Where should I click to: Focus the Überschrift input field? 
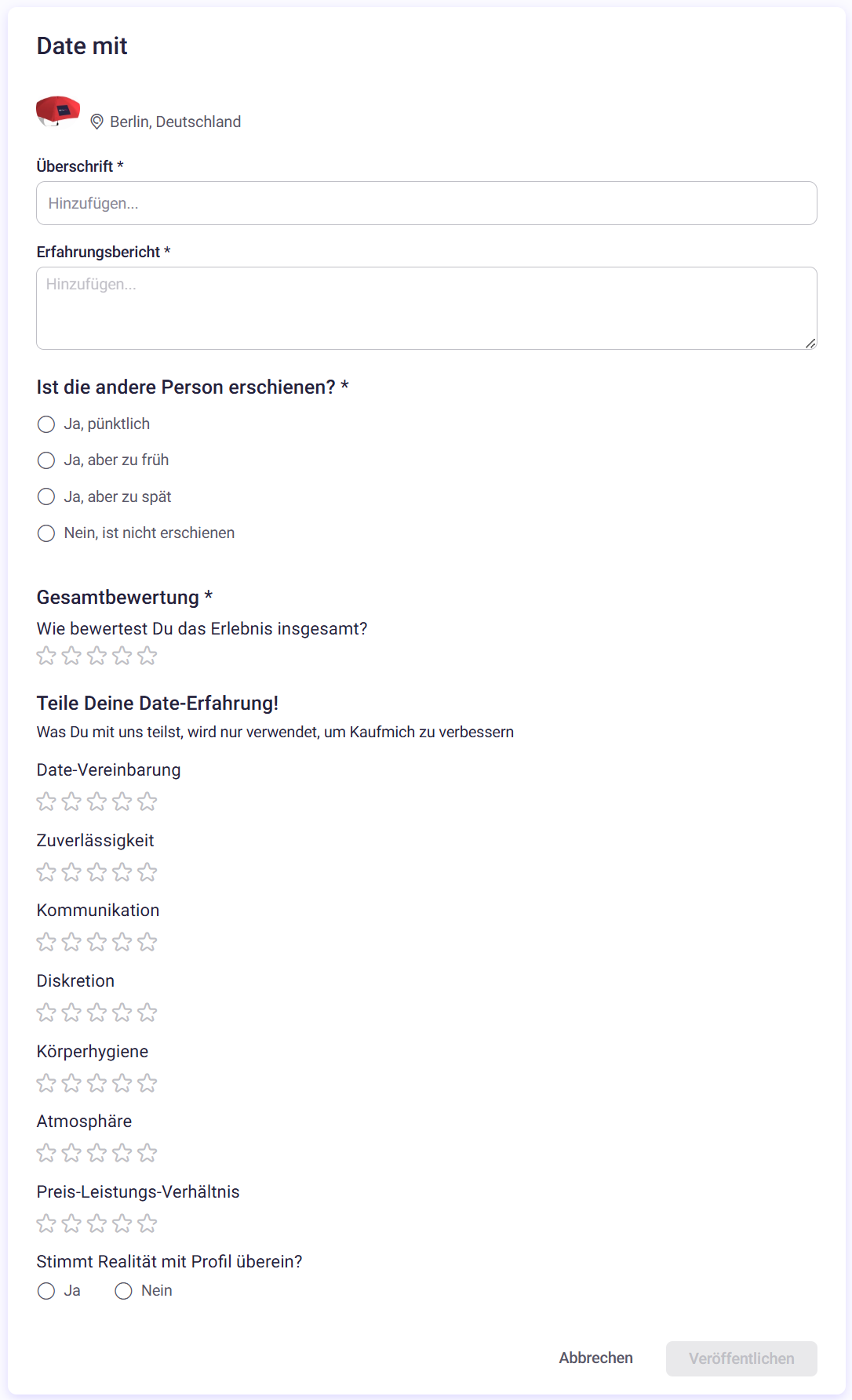coord(427,203)
